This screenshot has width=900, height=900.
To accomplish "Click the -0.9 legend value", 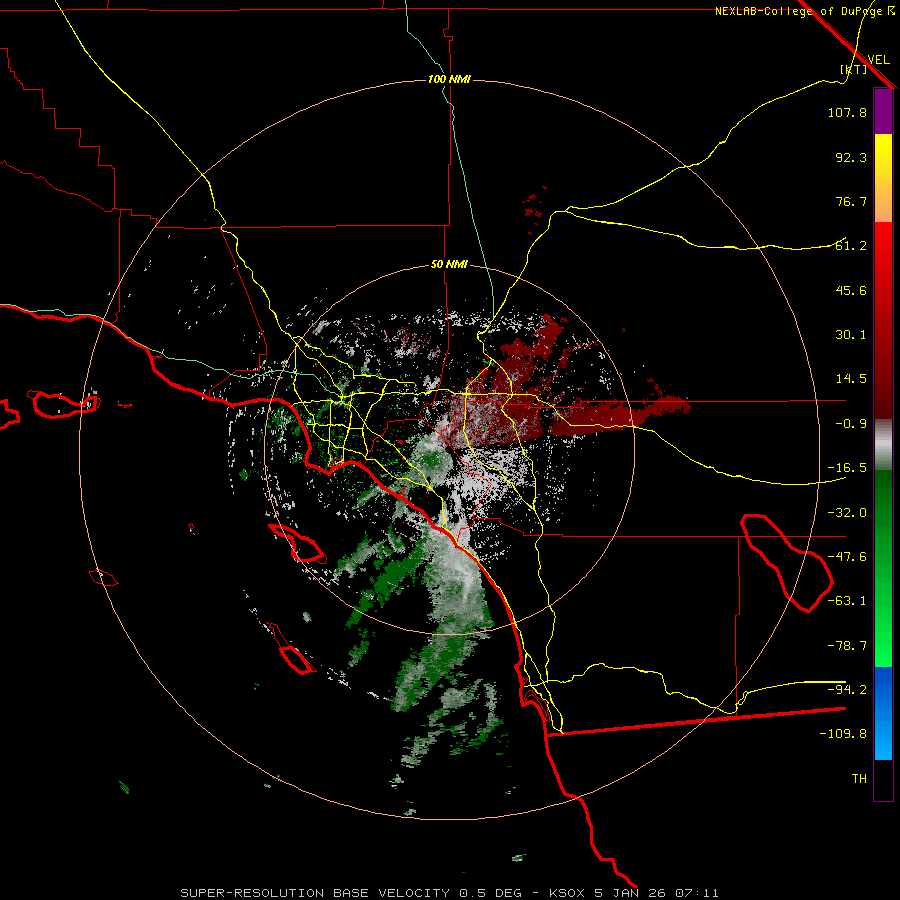I will click(851, 424).
